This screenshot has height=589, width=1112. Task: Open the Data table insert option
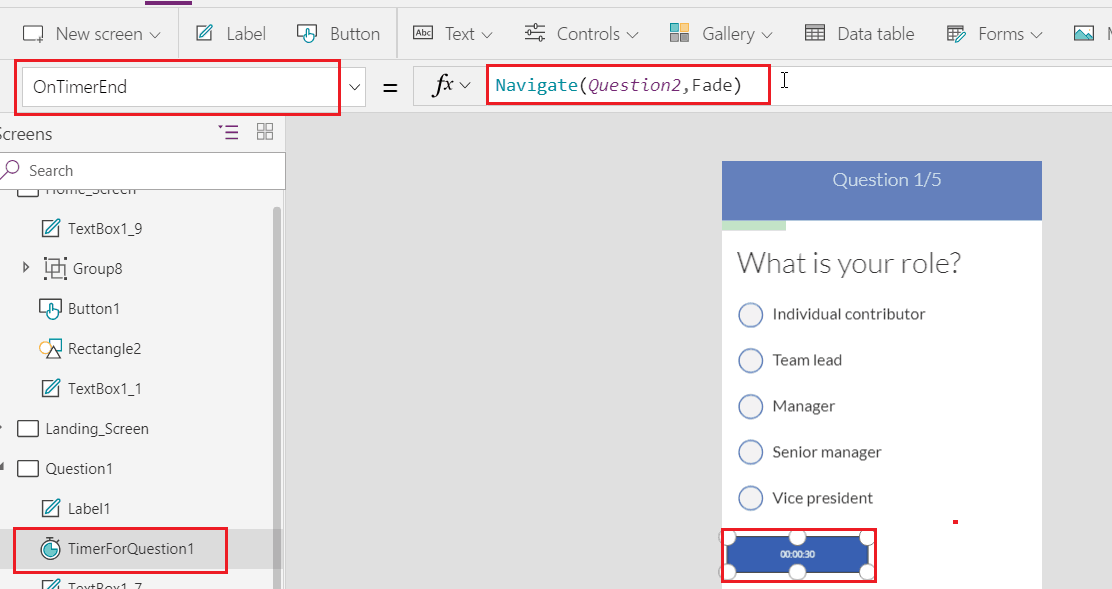pyautogui.click(x=859, y=33)
